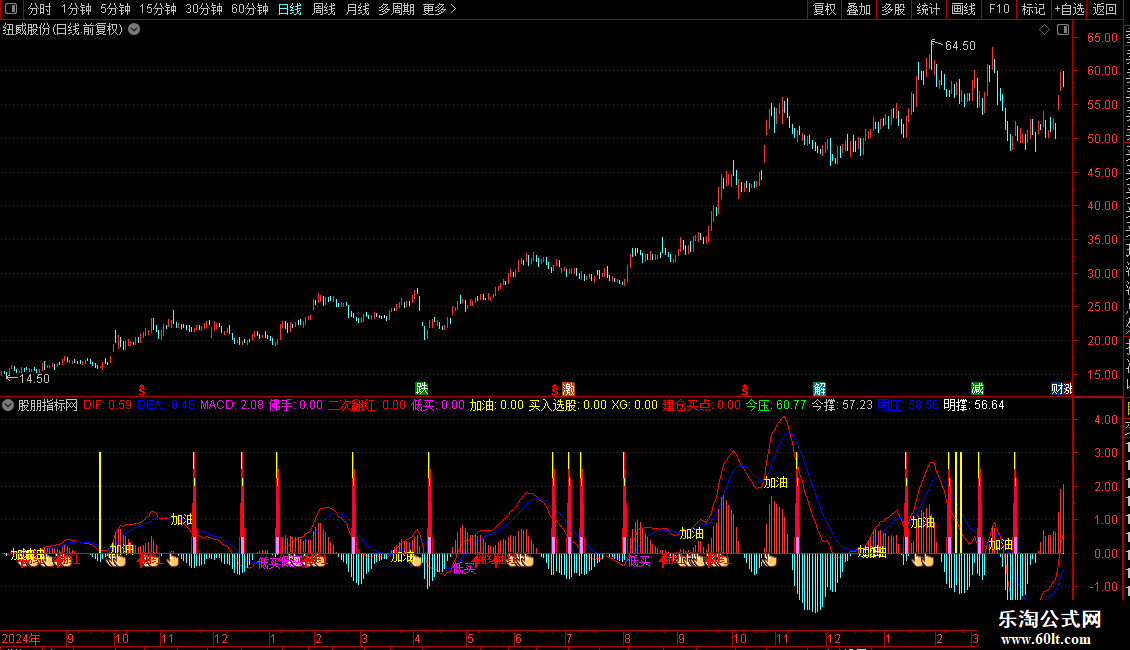Select the 1分钟 period tab
1130x650 pixels.
pos(76,9)
